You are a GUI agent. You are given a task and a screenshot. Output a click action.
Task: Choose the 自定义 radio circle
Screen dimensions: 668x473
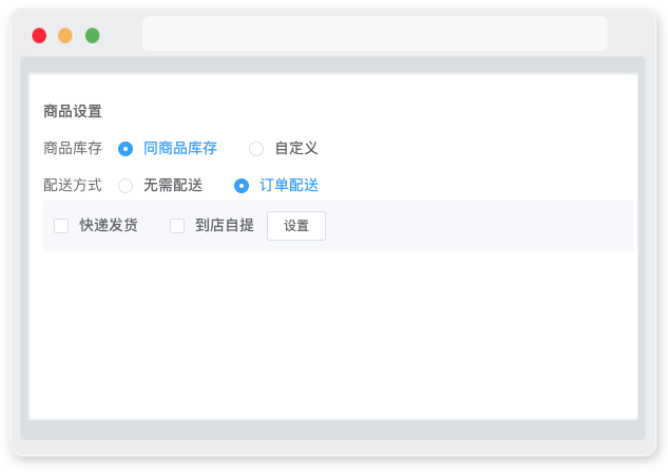point(256,149)
